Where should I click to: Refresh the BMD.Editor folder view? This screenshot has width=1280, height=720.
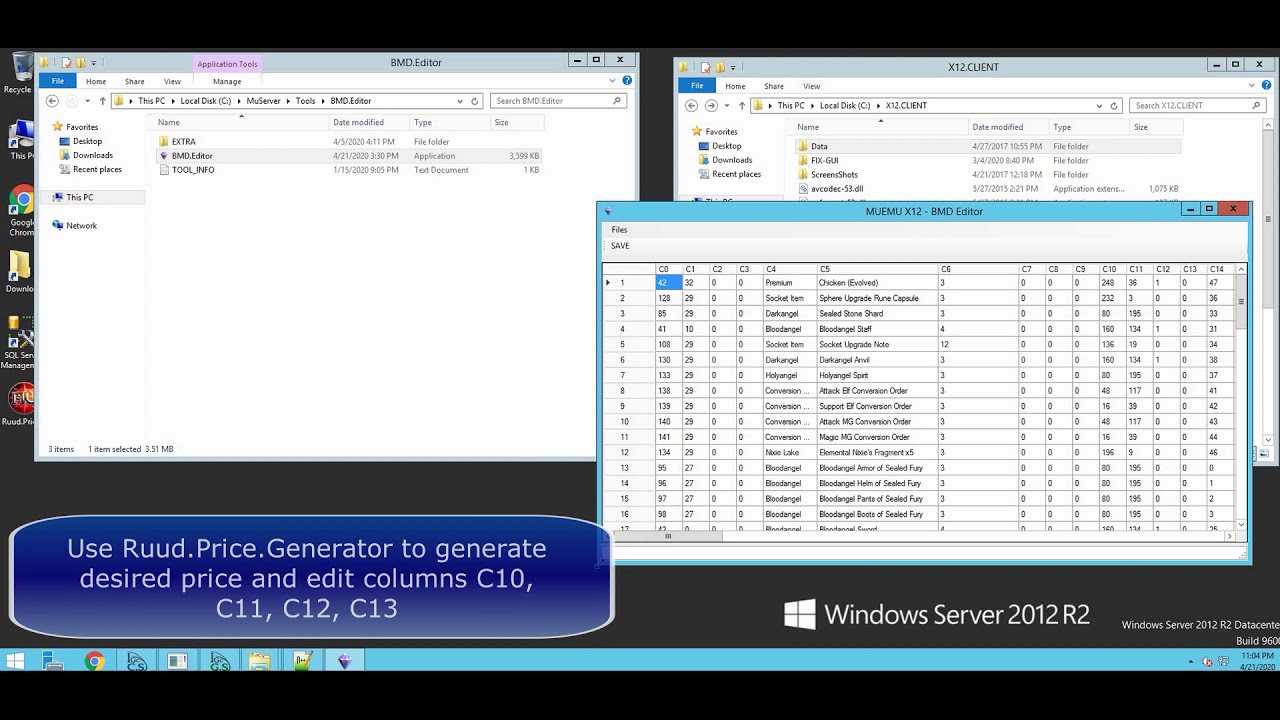[475, 101]
